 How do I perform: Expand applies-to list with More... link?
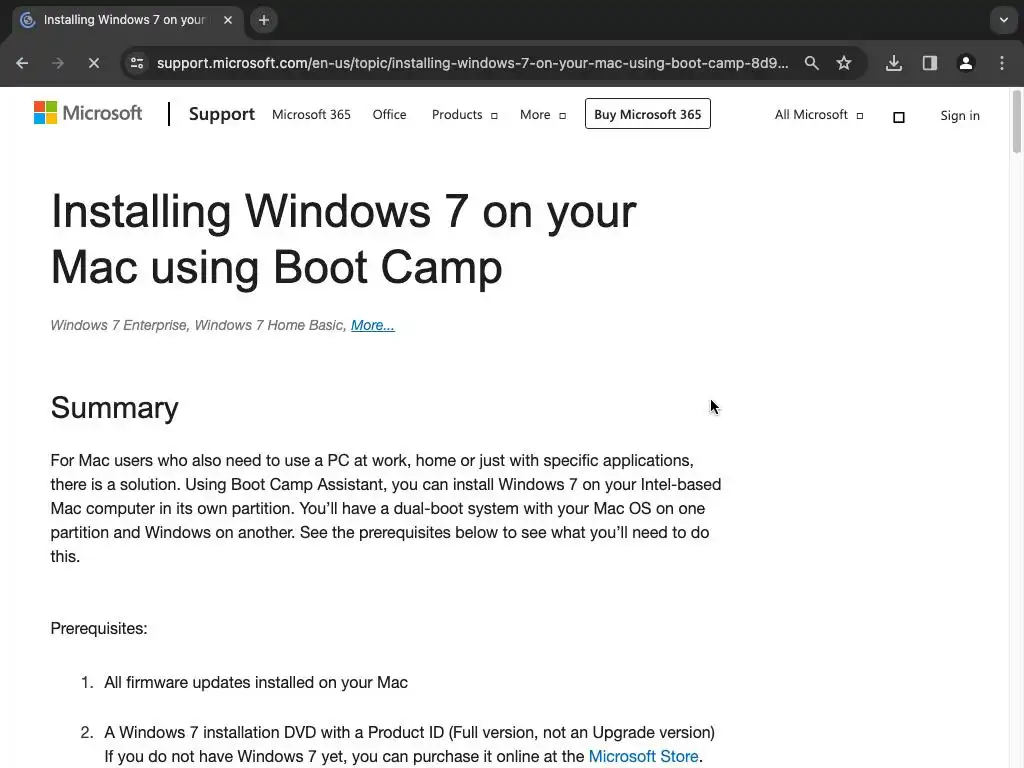pos(373,325)
